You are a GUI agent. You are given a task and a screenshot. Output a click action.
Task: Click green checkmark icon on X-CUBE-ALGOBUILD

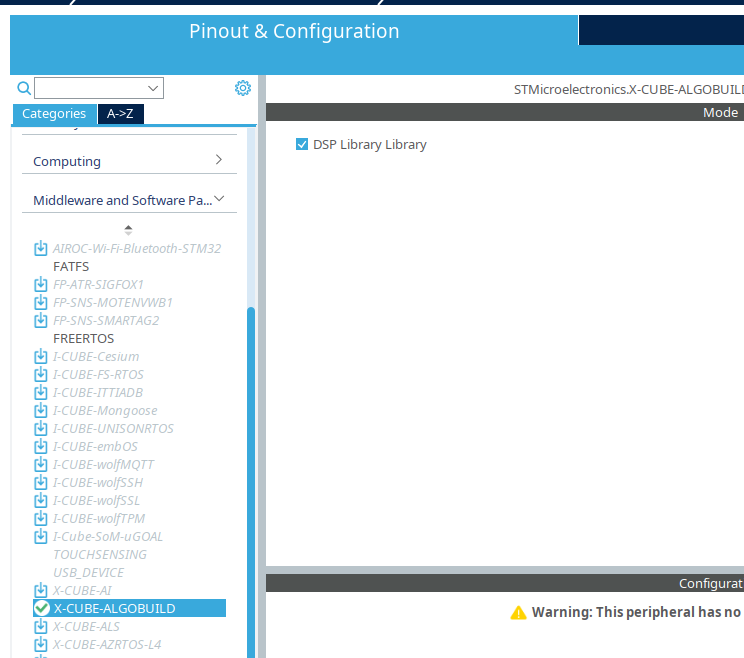(x=42, y=608)
